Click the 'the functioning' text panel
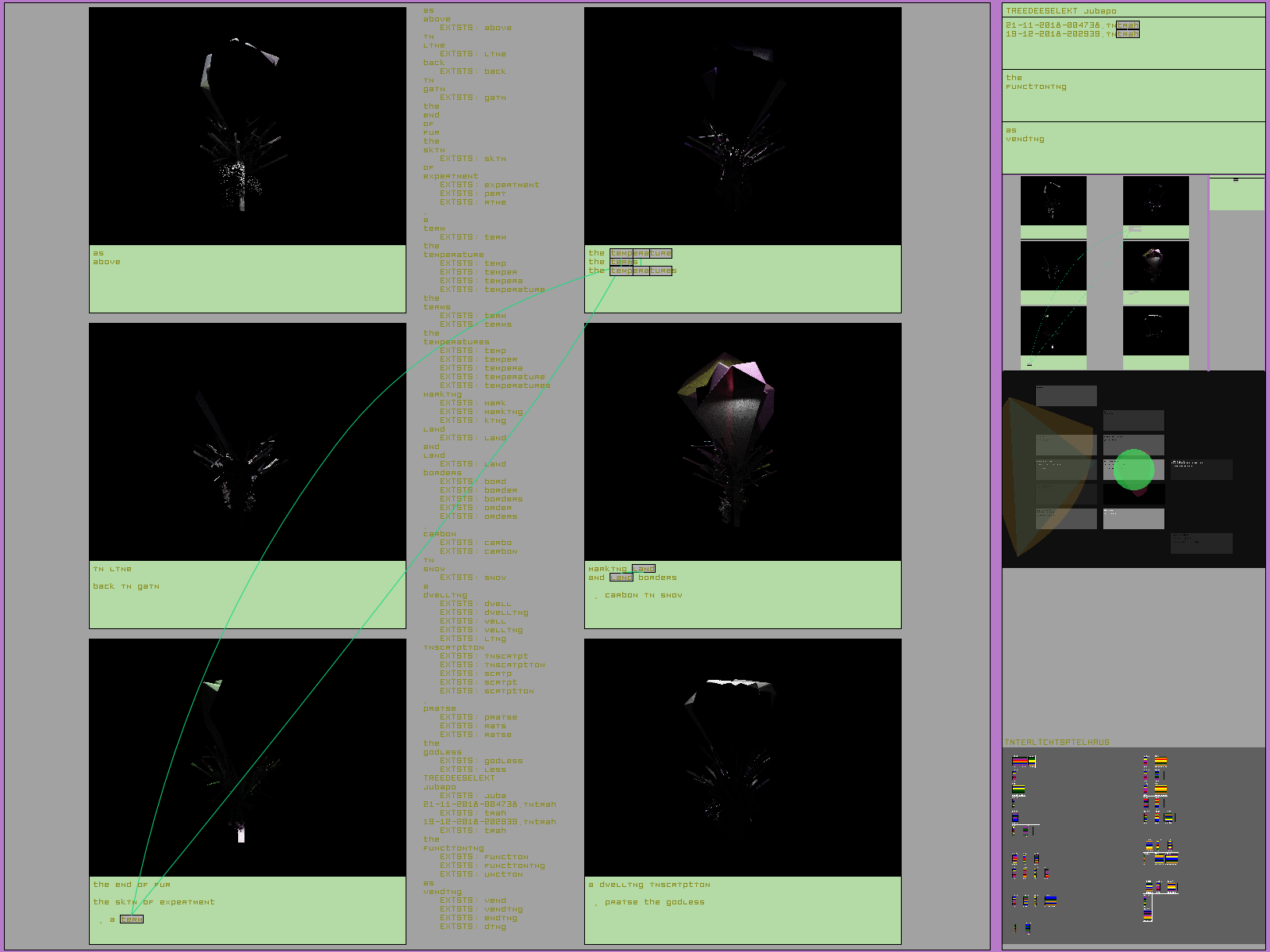The height and width of the screenshot is (952, 1270). (x=1133, y=95)
